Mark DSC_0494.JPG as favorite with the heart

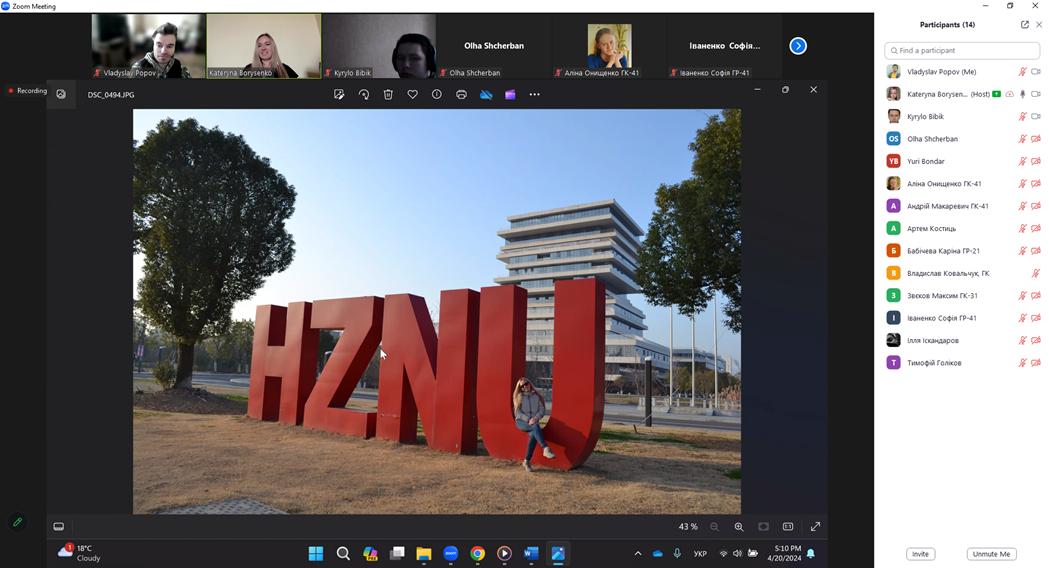click(x=412, y=94)
